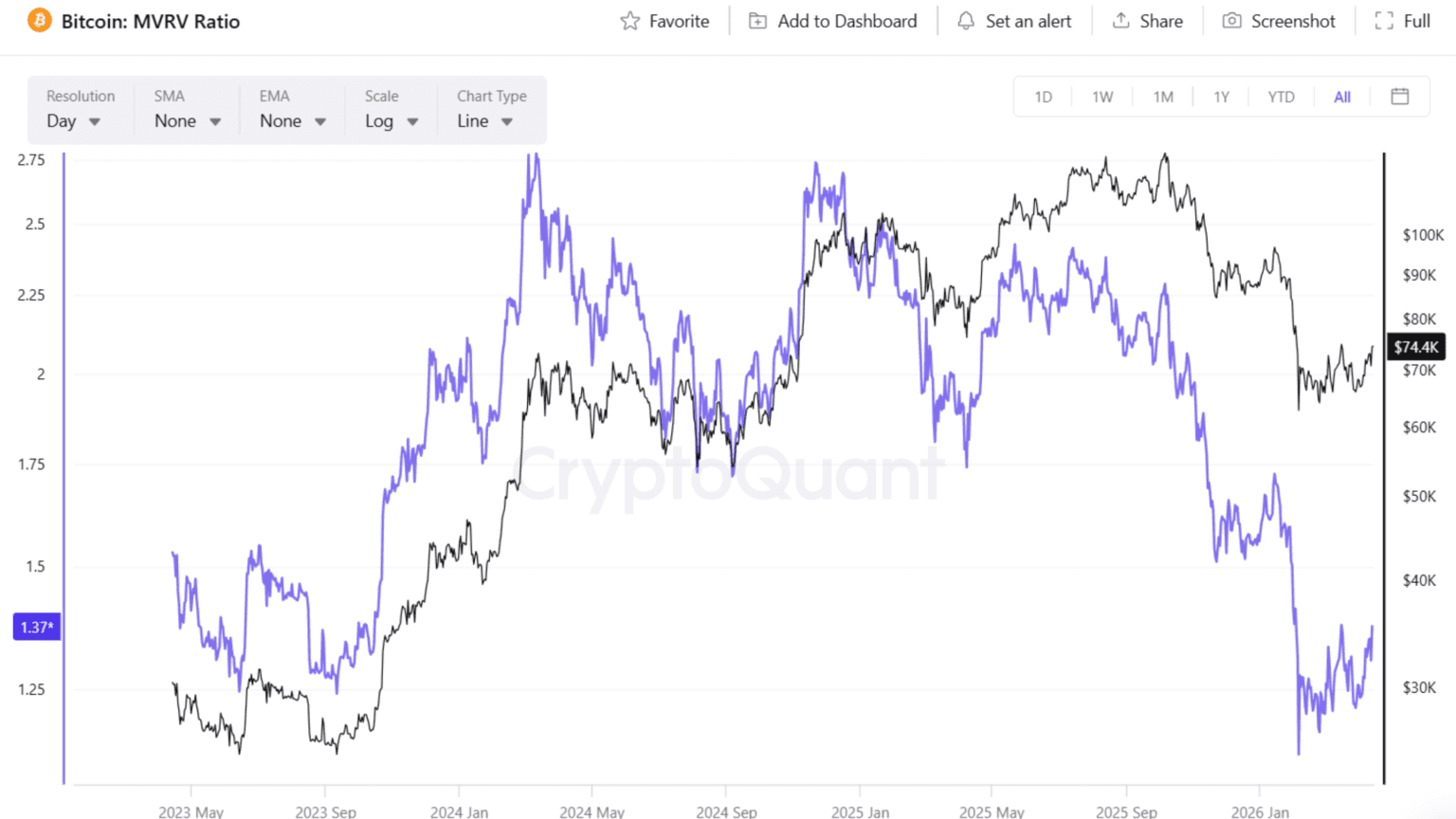
Task: Switch to the 1M range tab
Action: [1163, 97]
